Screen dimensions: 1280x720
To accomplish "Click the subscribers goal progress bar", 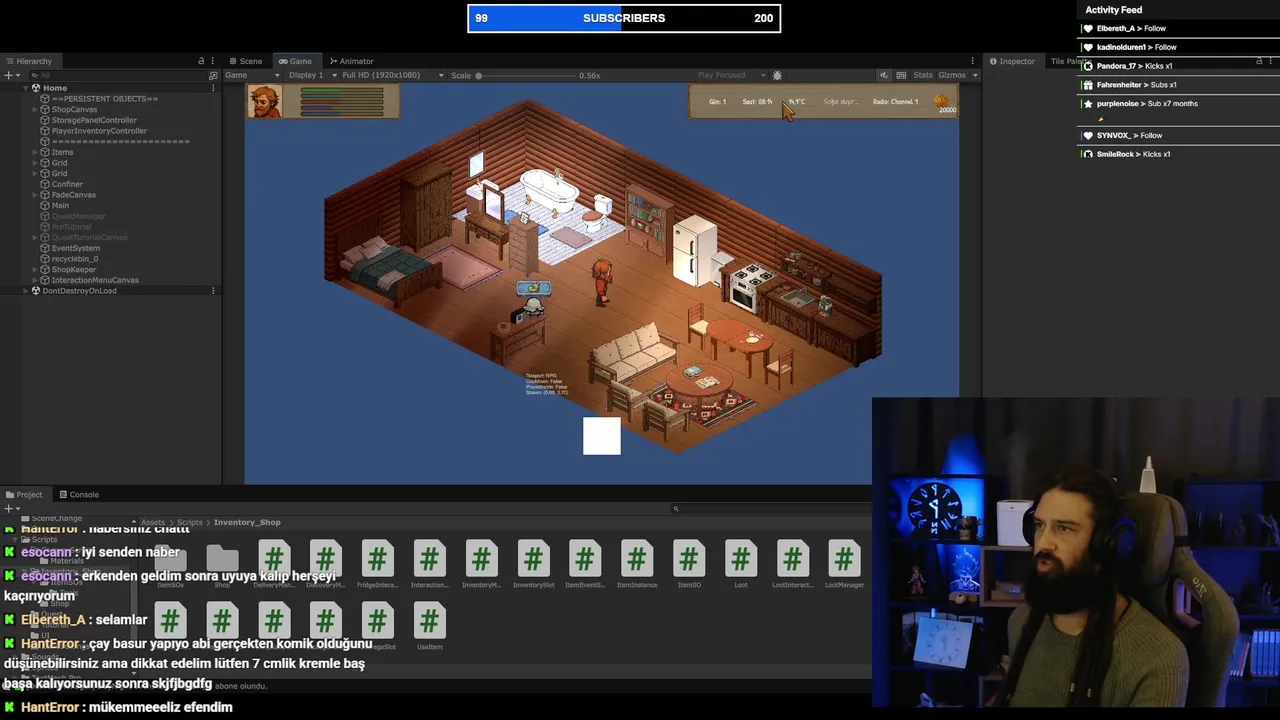I will click(x=624, y=18).
